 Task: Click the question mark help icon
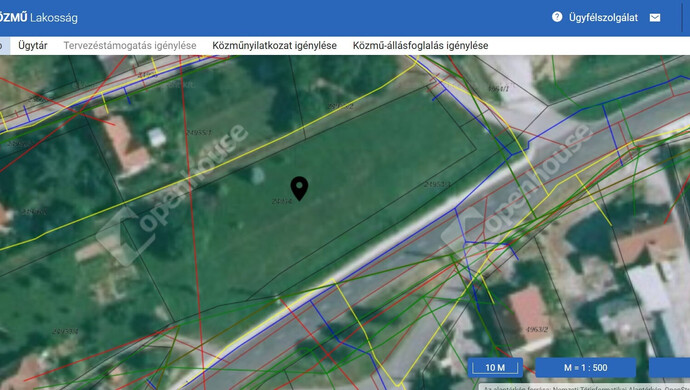pos(557,17)
